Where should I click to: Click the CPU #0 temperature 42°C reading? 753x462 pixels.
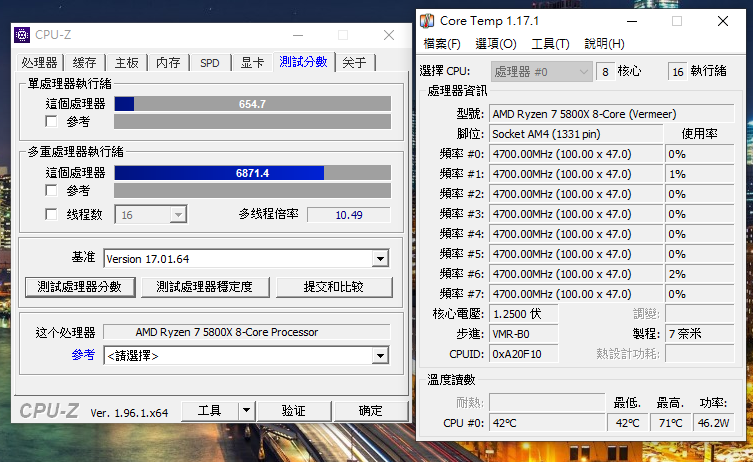point(547,423)
